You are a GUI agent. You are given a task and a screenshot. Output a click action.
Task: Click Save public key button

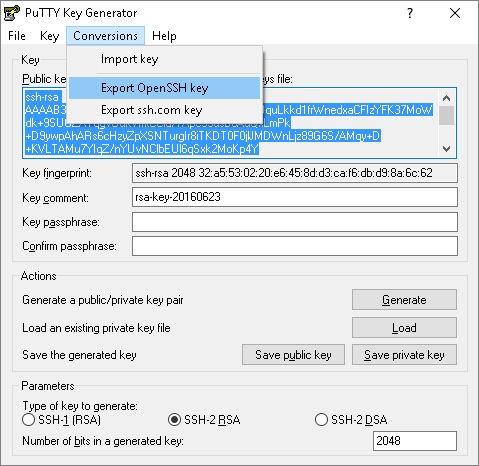[x=293, y=355]
